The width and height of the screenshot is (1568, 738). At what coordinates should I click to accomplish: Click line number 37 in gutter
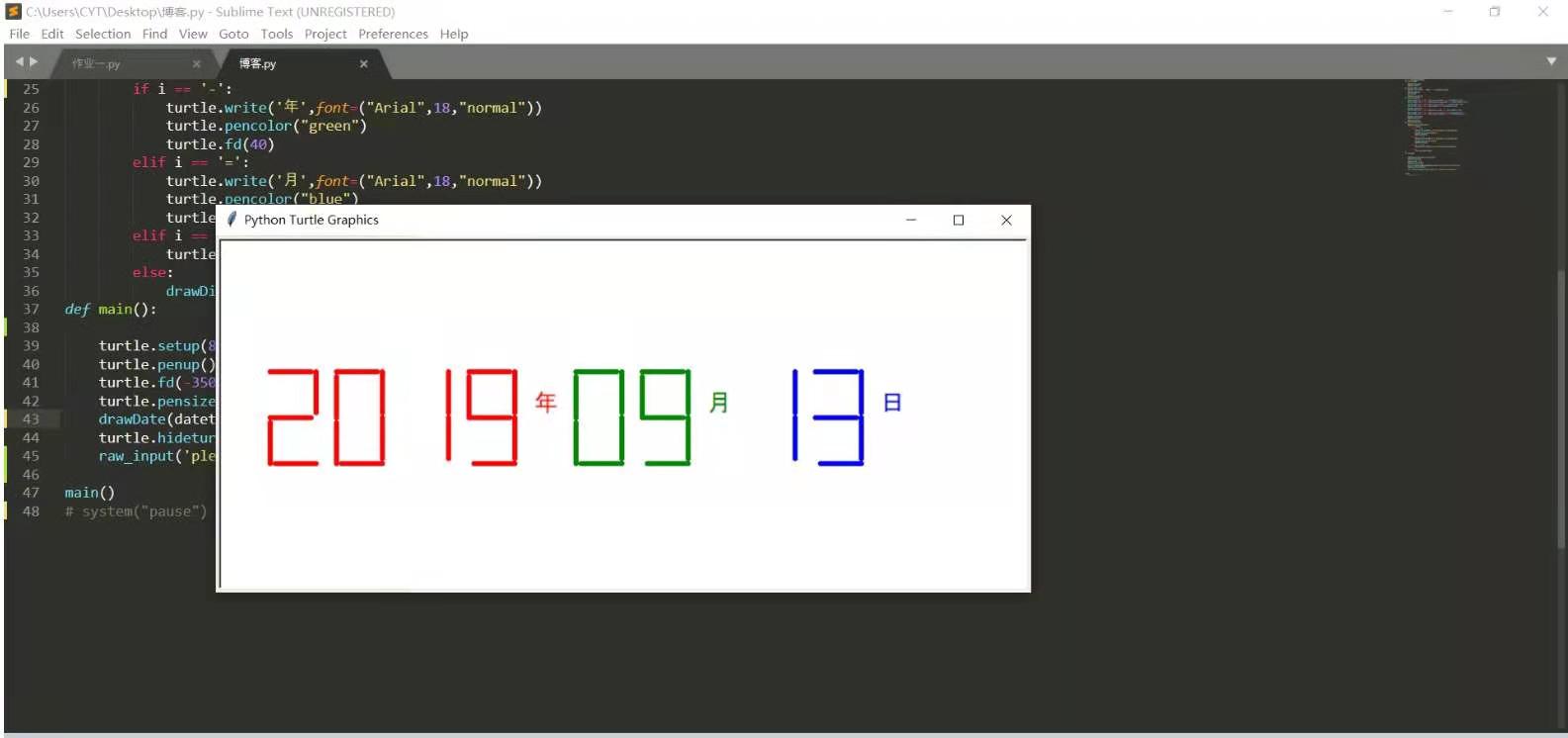coord(31,310)
